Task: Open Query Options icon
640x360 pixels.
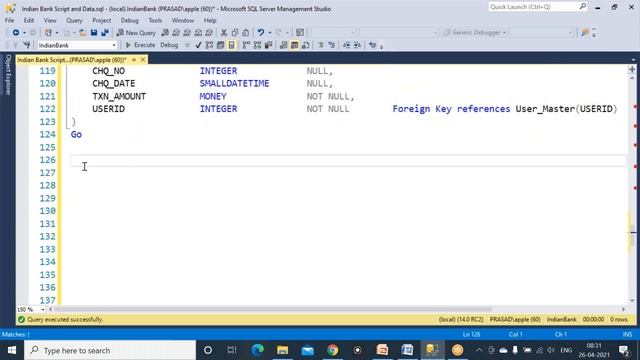Action: 220,45
